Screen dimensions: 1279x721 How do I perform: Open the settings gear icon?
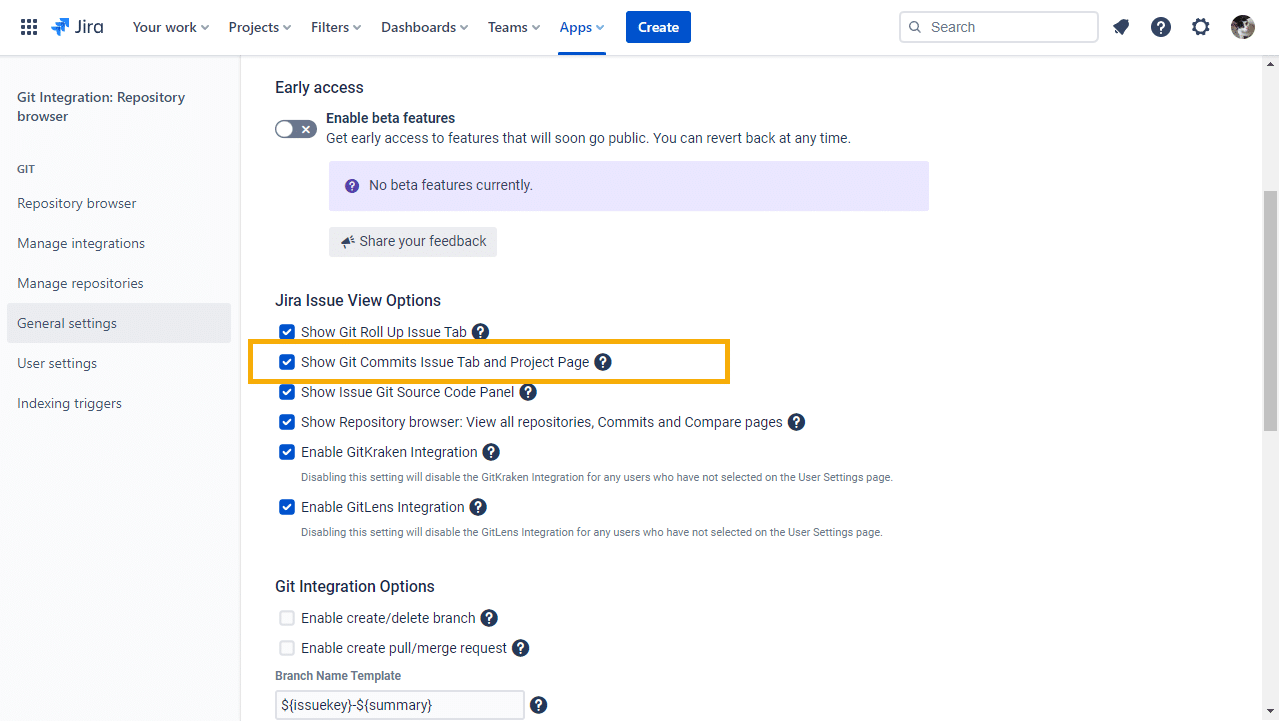(x=1201, y=27)
